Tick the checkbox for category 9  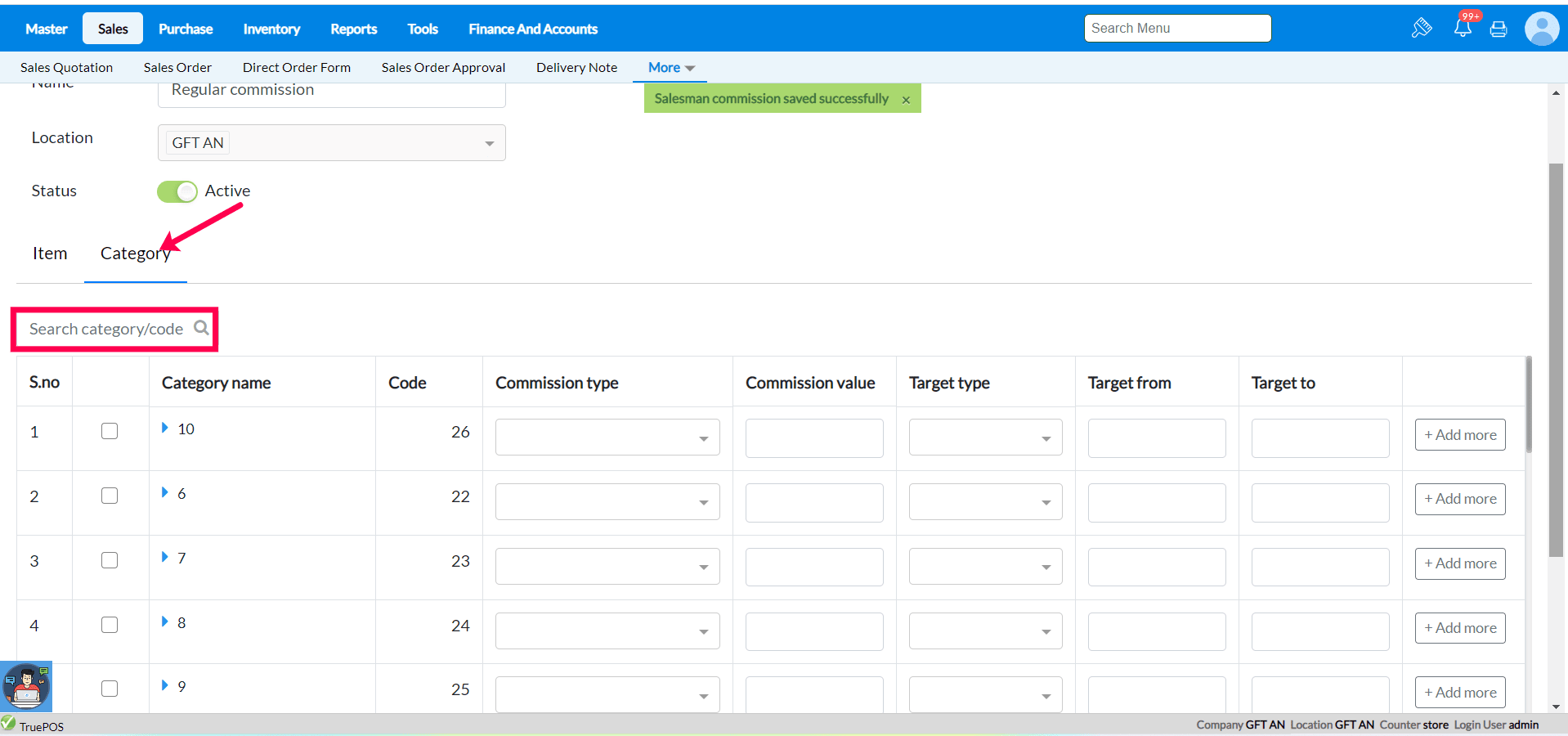pyautogui.click(x=110, y=689)
